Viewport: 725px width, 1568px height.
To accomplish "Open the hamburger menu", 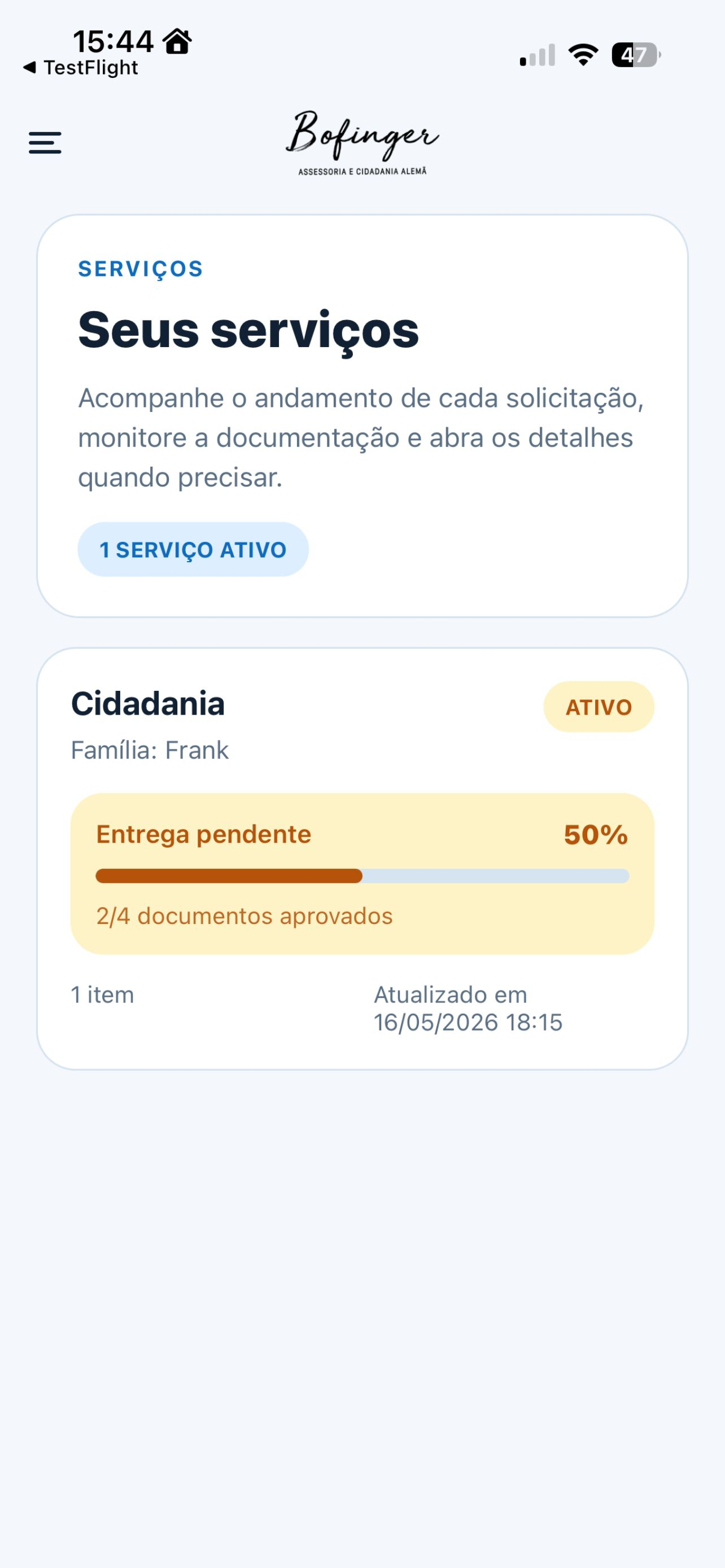I will (x=45, y=142).
